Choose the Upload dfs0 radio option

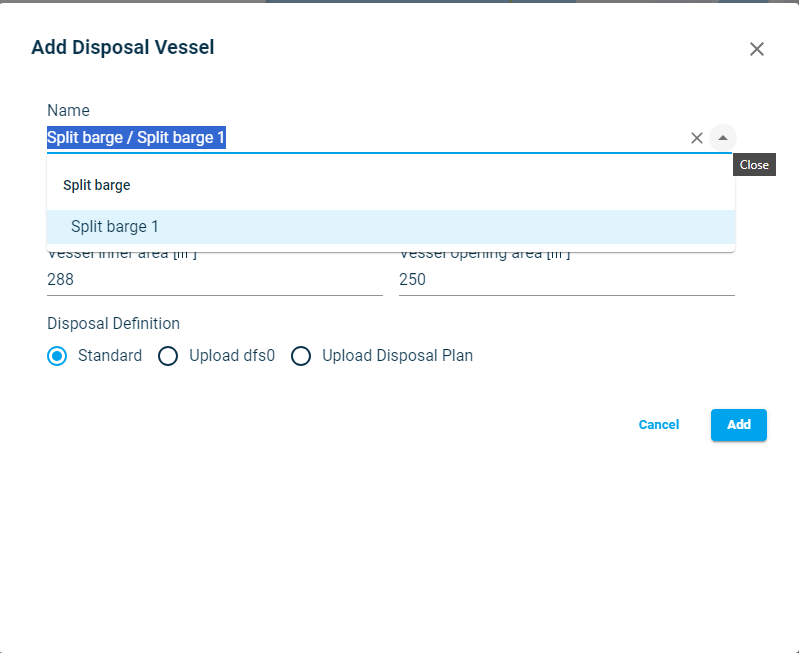point(168,356)
